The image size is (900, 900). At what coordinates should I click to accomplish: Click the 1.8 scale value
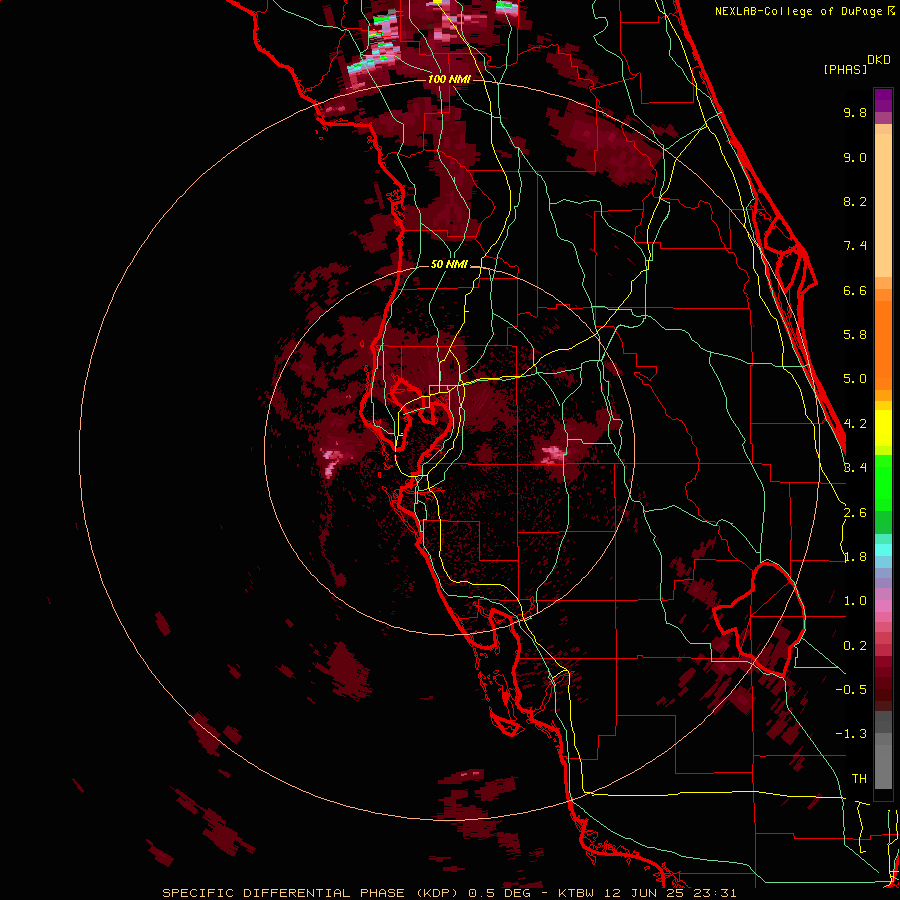[855, 557]
